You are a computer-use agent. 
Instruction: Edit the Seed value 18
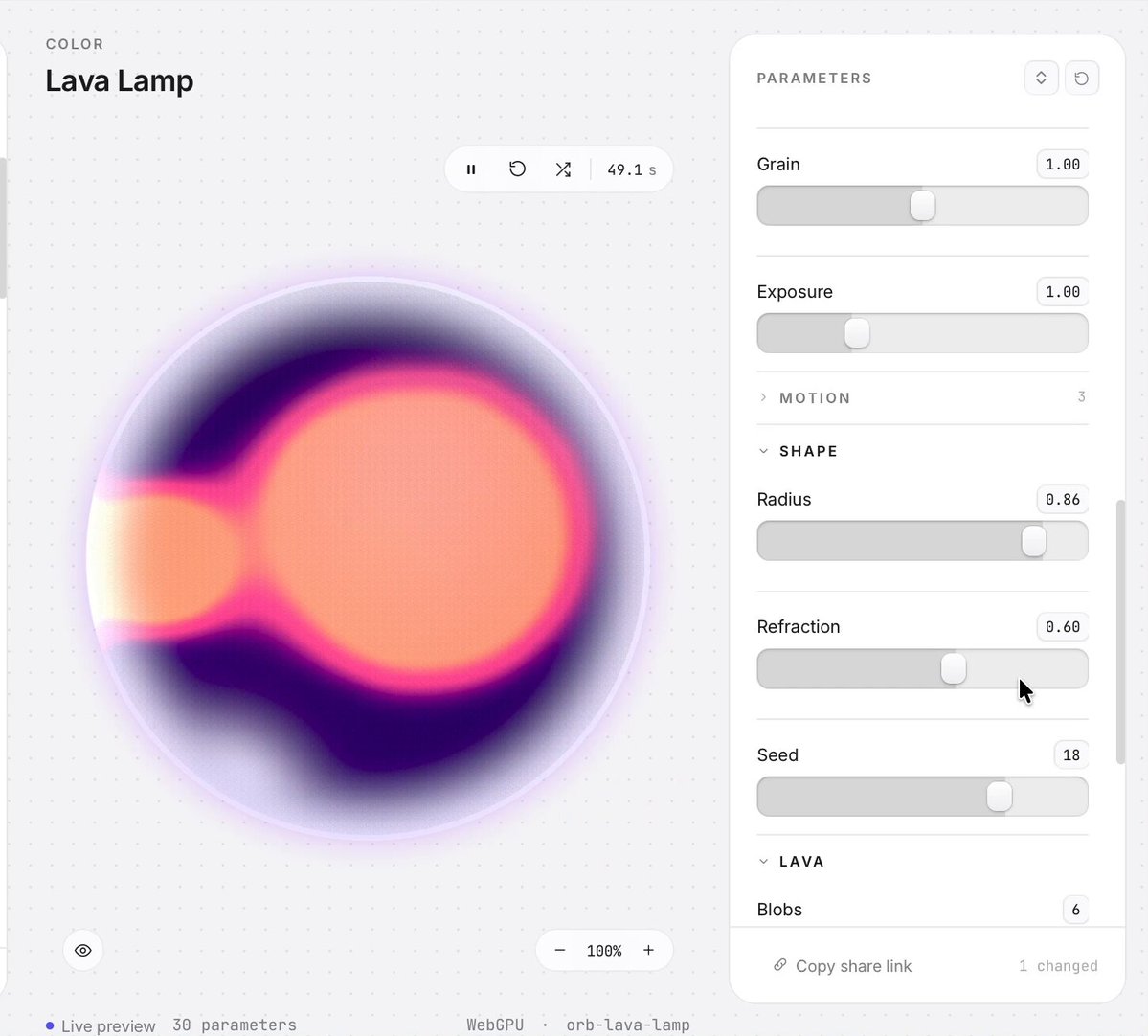pyautogui.click(x=1071, y=754)
